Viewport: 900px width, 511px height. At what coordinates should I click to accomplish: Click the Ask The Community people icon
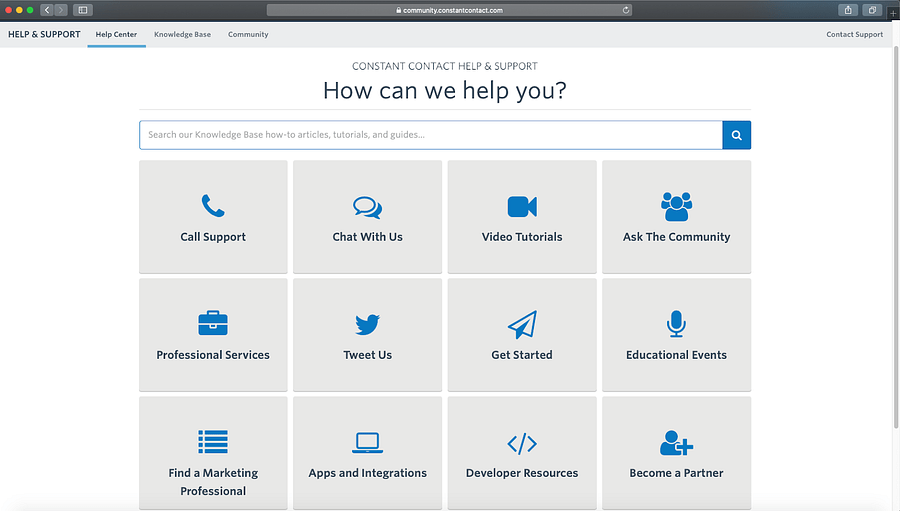[676, 206]
